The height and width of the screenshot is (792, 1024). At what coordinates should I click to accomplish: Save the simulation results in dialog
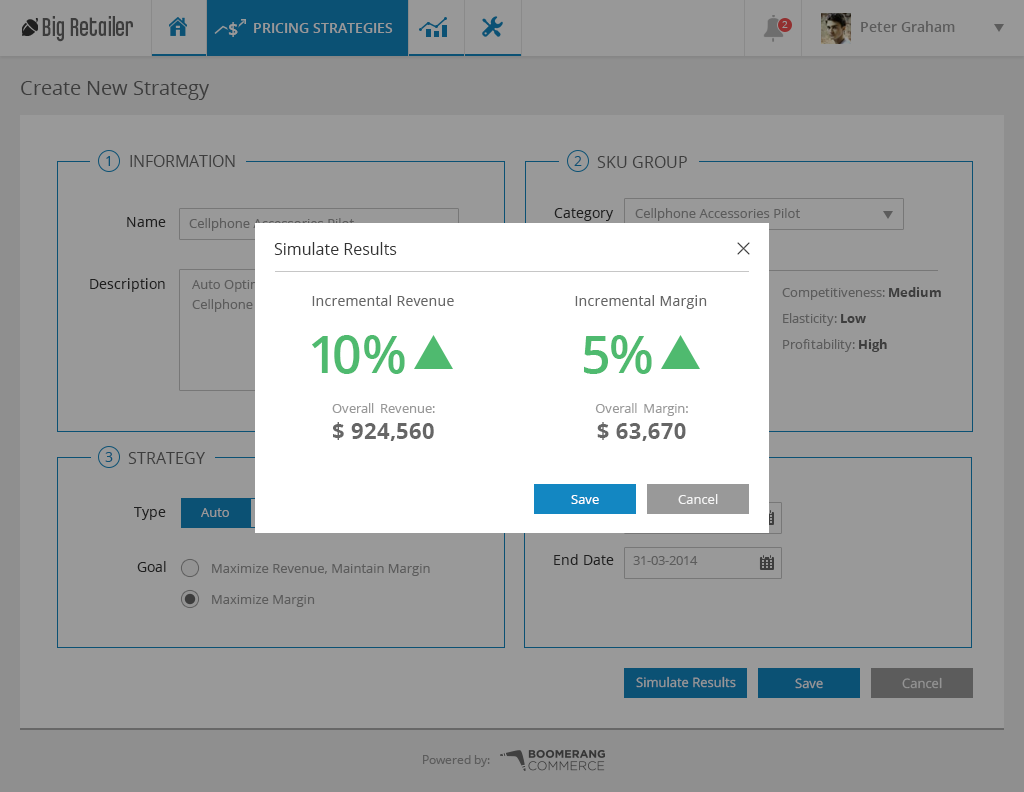[584, 499]
